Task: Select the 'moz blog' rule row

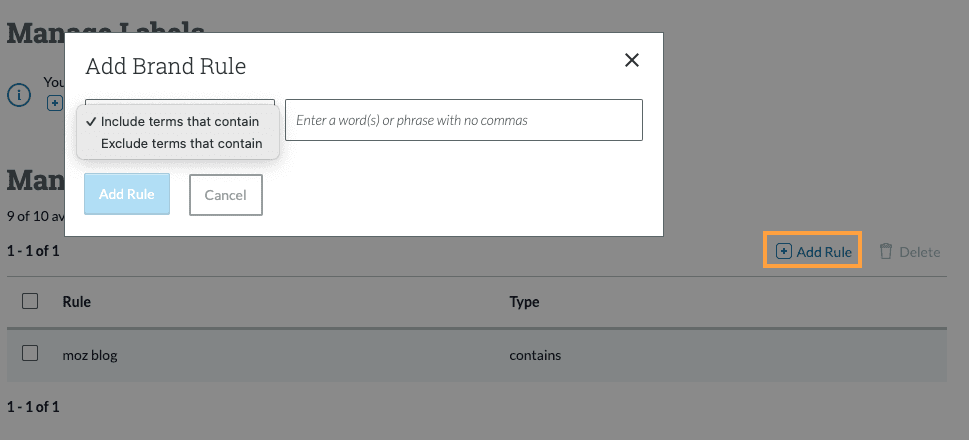Action: coord(90,355)
